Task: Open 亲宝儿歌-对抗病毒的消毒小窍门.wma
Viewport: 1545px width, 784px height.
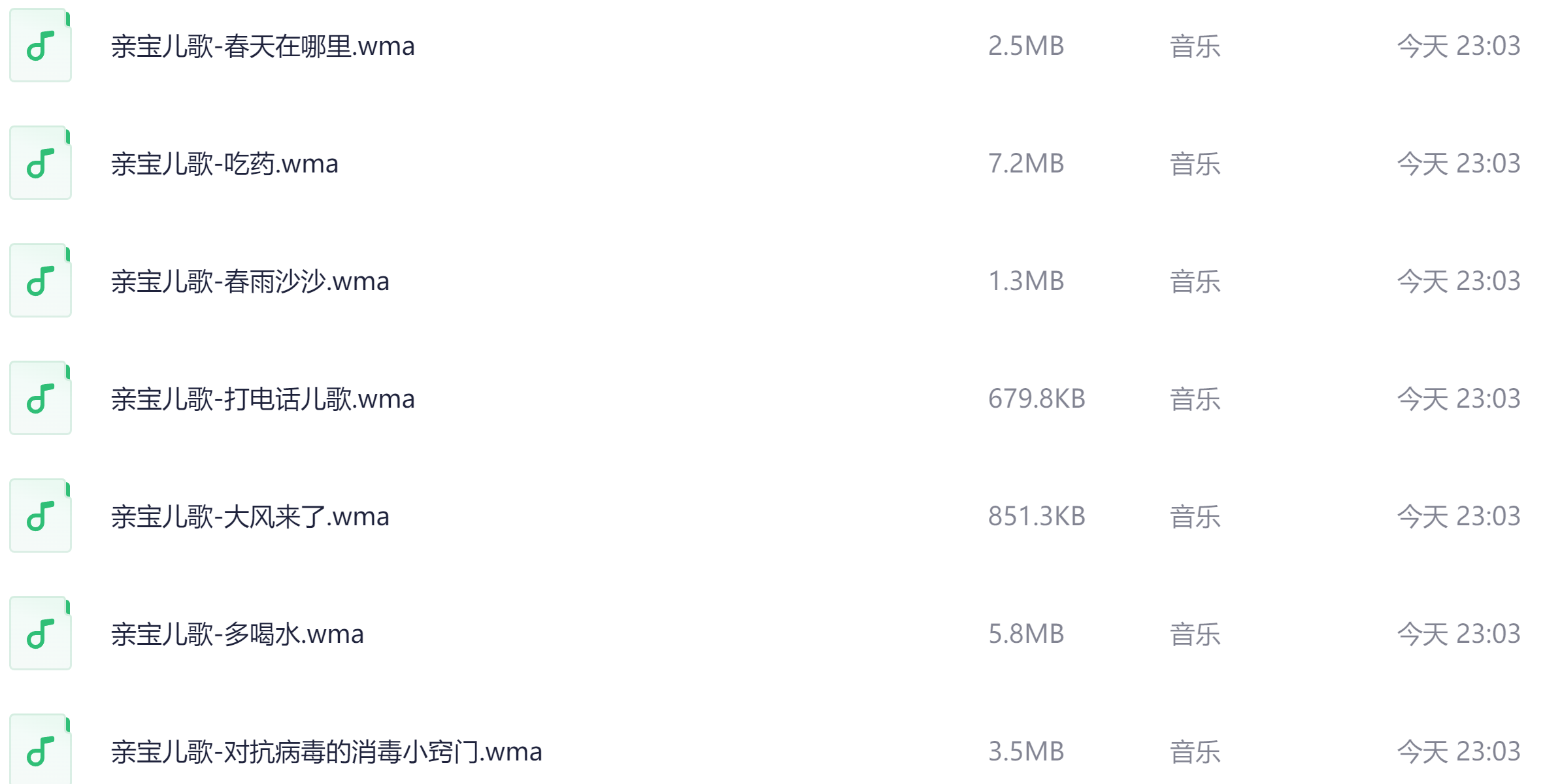Action: point(327,752)
